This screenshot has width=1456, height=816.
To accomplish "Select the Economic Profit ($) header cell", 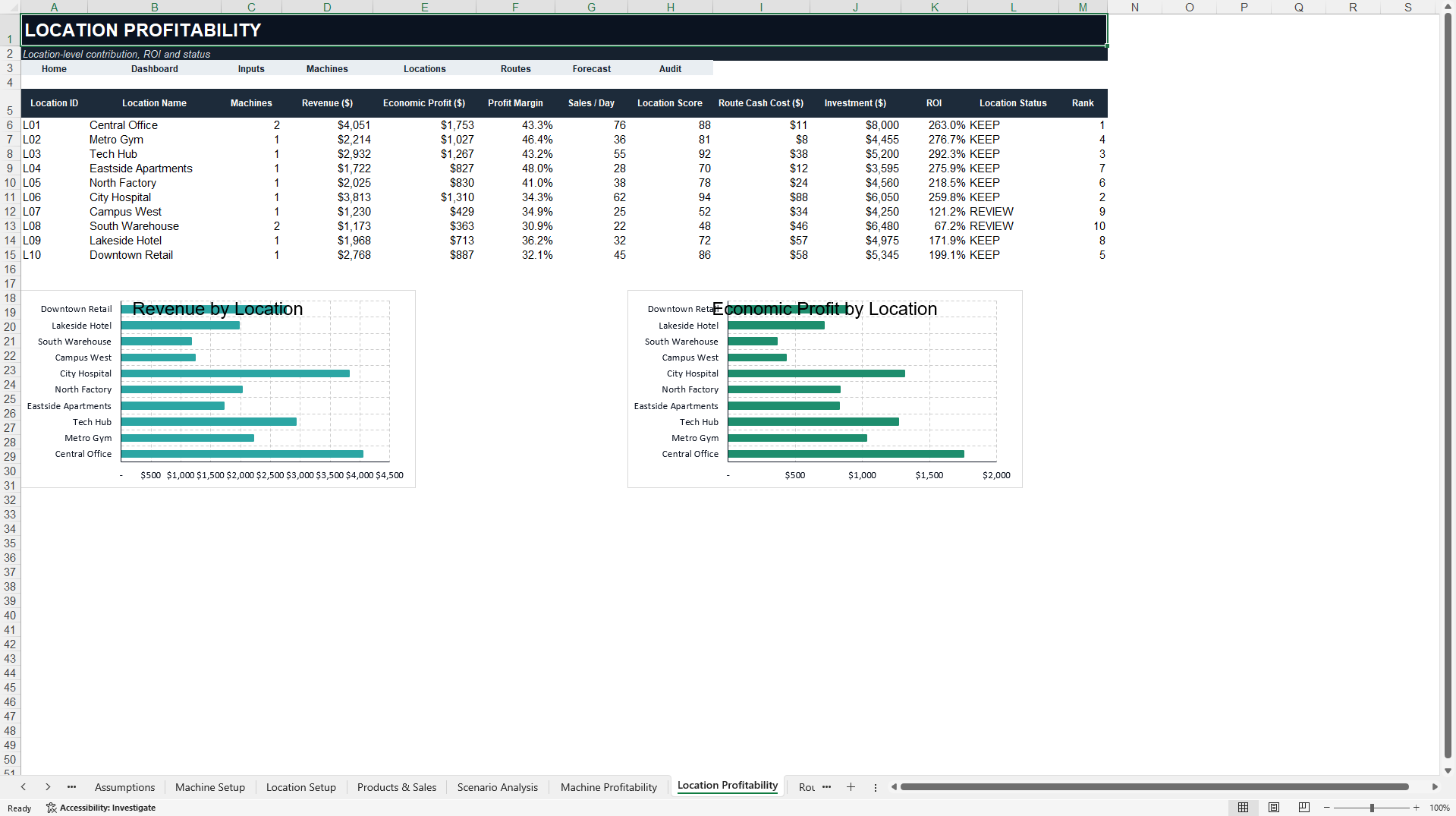I will (x=424, y=103).
